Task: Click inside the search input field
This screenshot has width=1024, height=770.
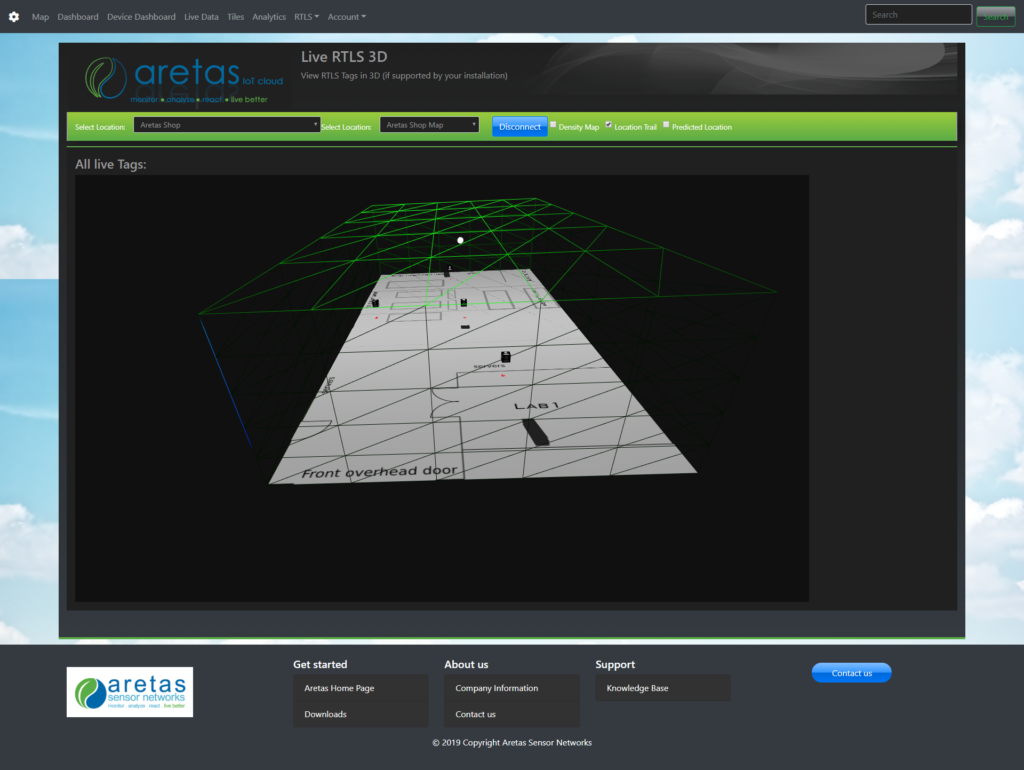Action: click(x=917, y=14)
